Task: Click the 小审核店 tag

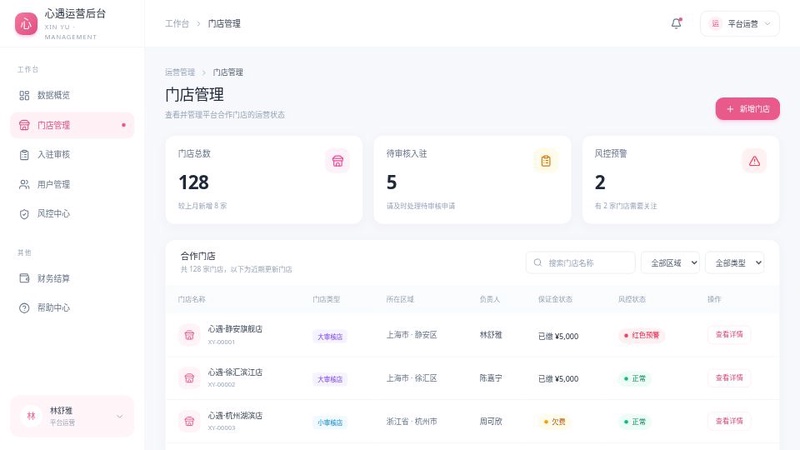Action: tap(330, 422)
